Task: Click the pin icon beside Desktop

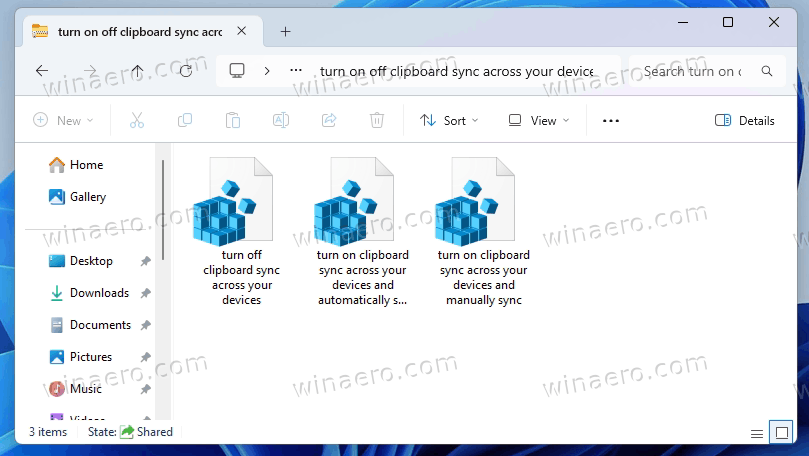Action: click(x=146, y=262)
